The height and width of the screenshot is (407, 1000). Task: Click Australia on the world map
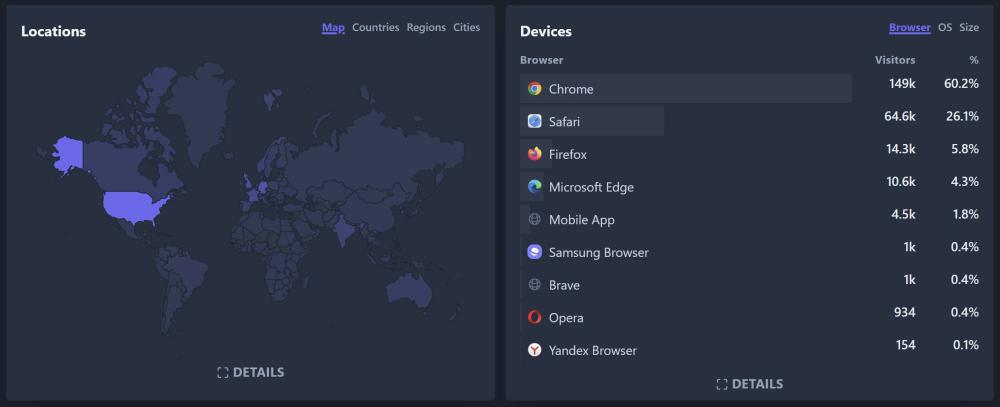click(x=410, y=287)
